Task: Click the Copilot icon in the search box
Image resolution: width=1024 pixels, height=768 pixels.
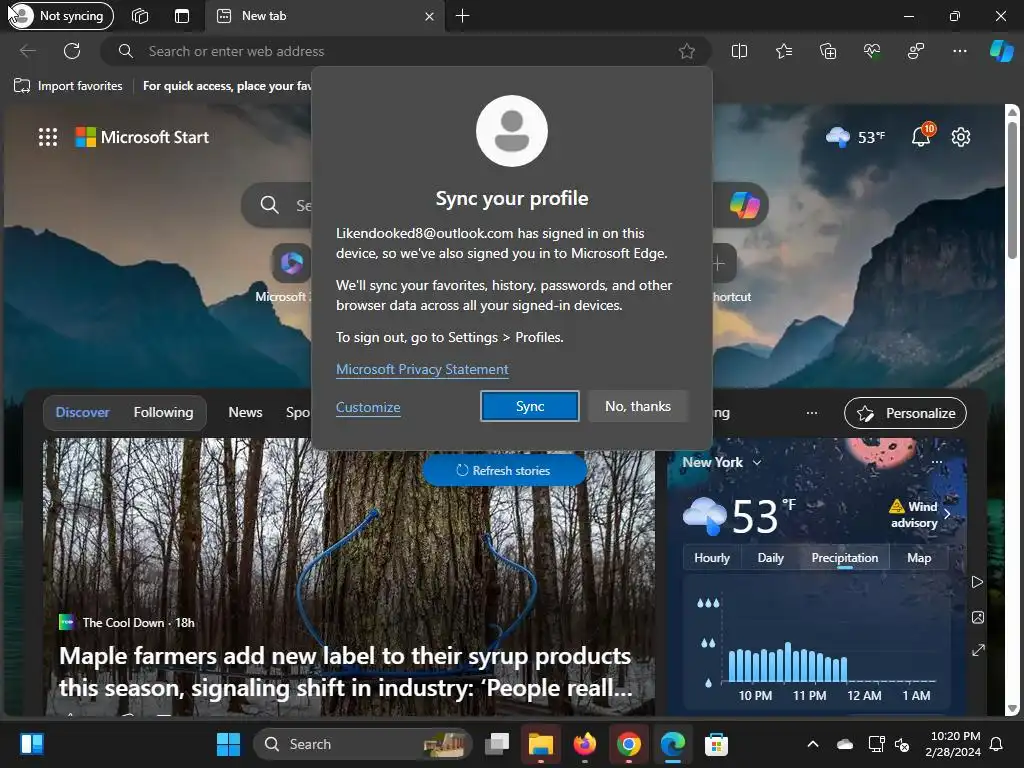Action: (744, 205)
